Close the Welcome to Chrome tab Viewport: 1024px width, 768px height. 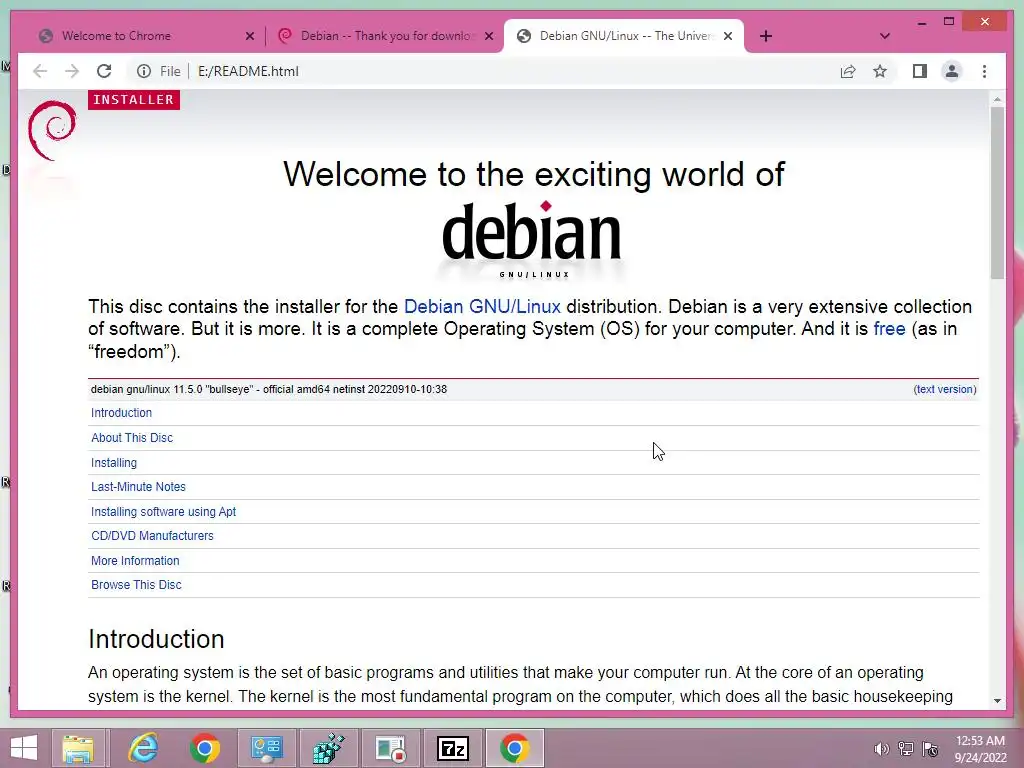pyautogui.click(x=249, y=36)
